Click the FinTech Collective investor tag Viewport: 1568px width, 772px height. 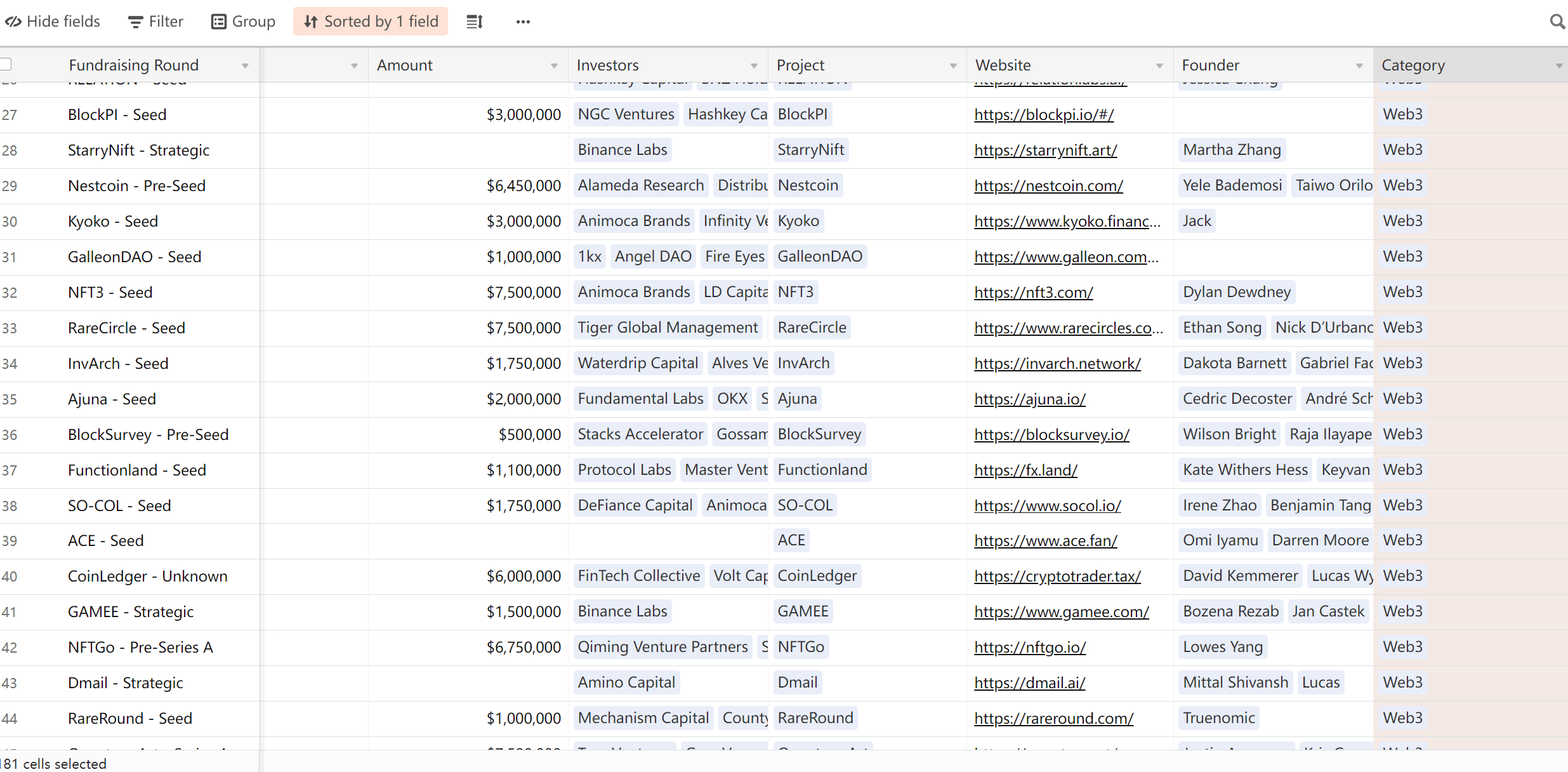pos(639,576)
